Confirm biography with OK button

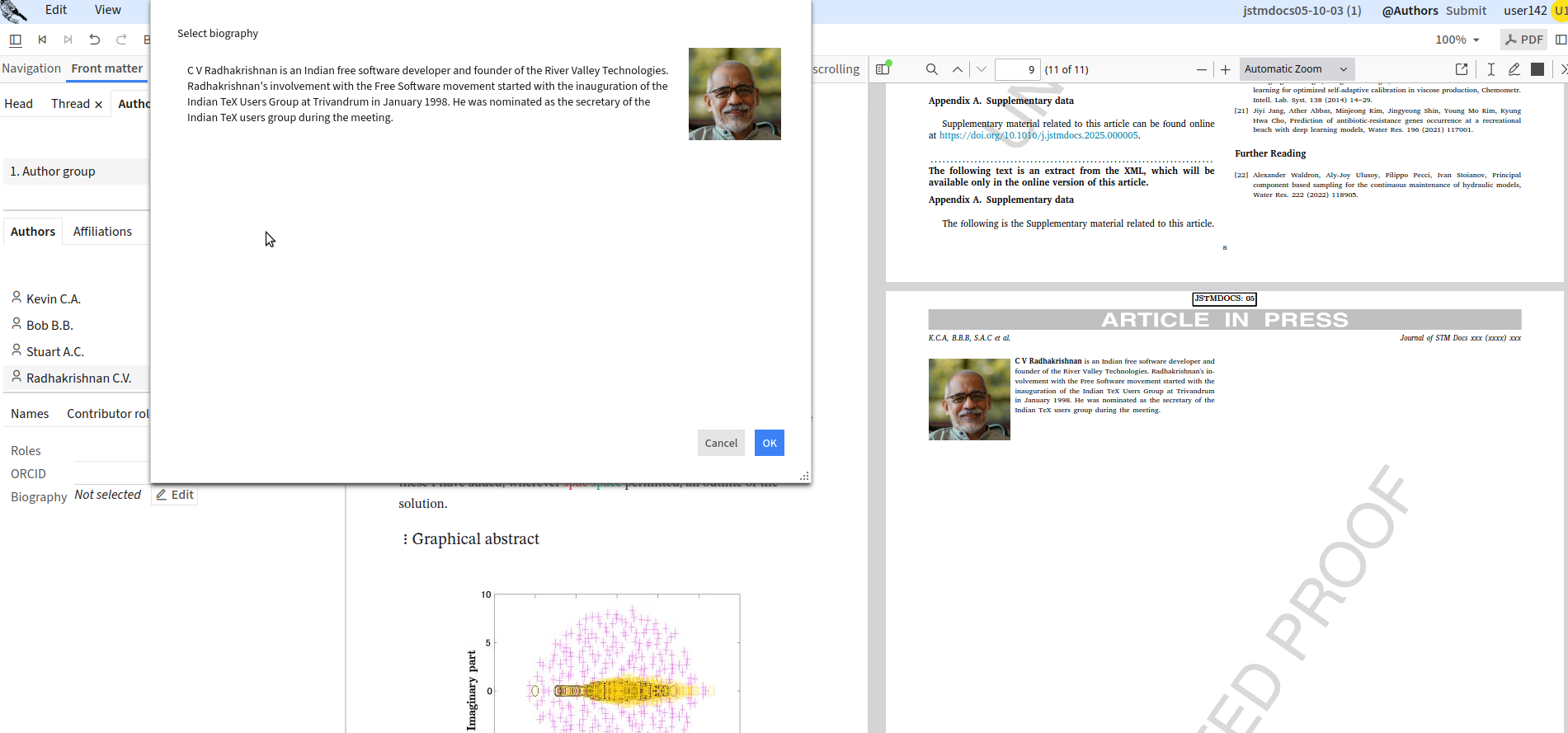click(x=769, y=443)
